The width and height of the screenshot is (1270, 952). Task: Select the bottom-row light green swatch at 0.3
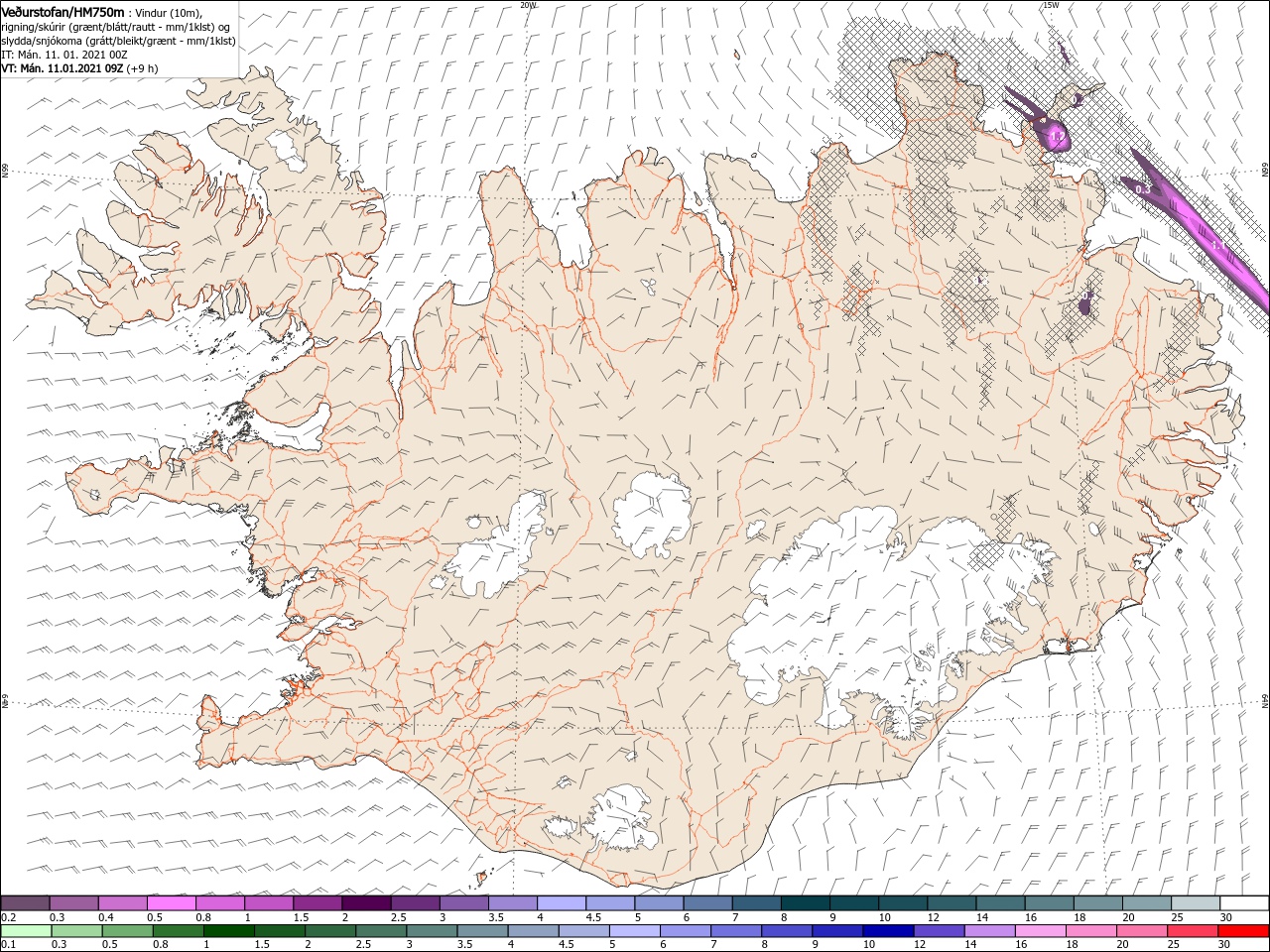[76, 930]
